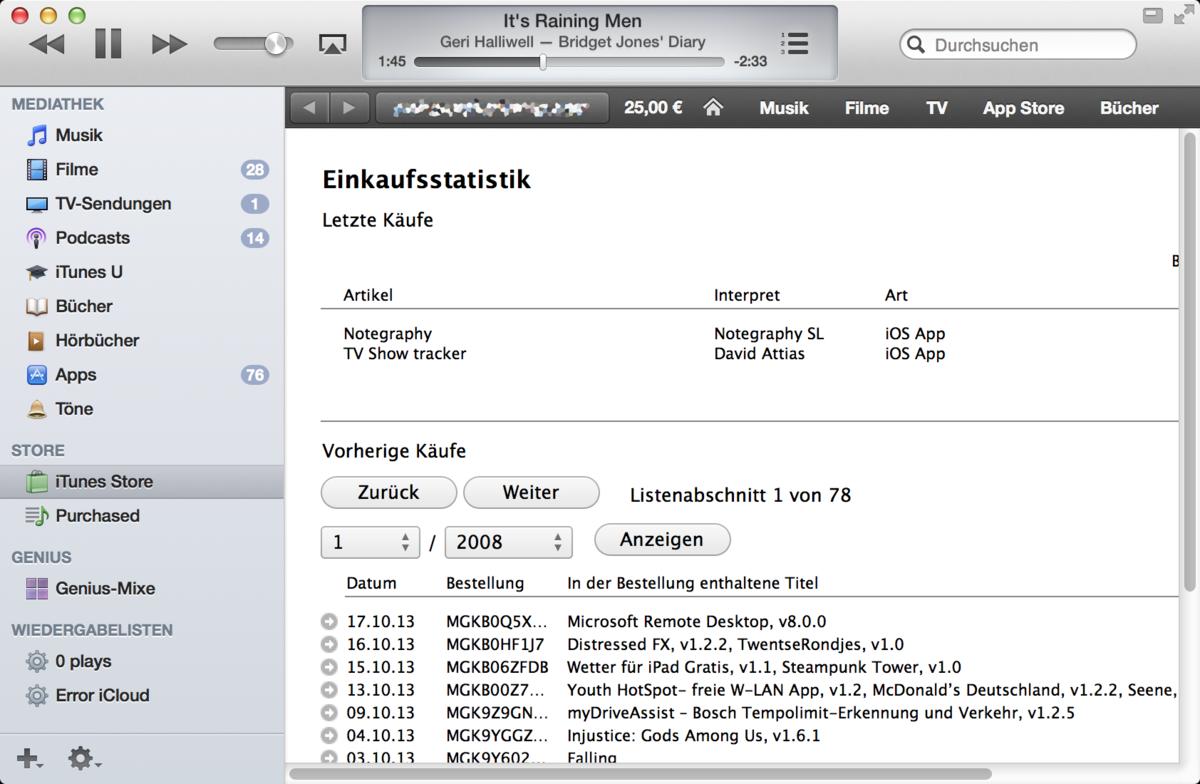The image size is (1200, 784).
Task: Click the horizontal scrollbar at bottom
Action: (x=640, y=774)
